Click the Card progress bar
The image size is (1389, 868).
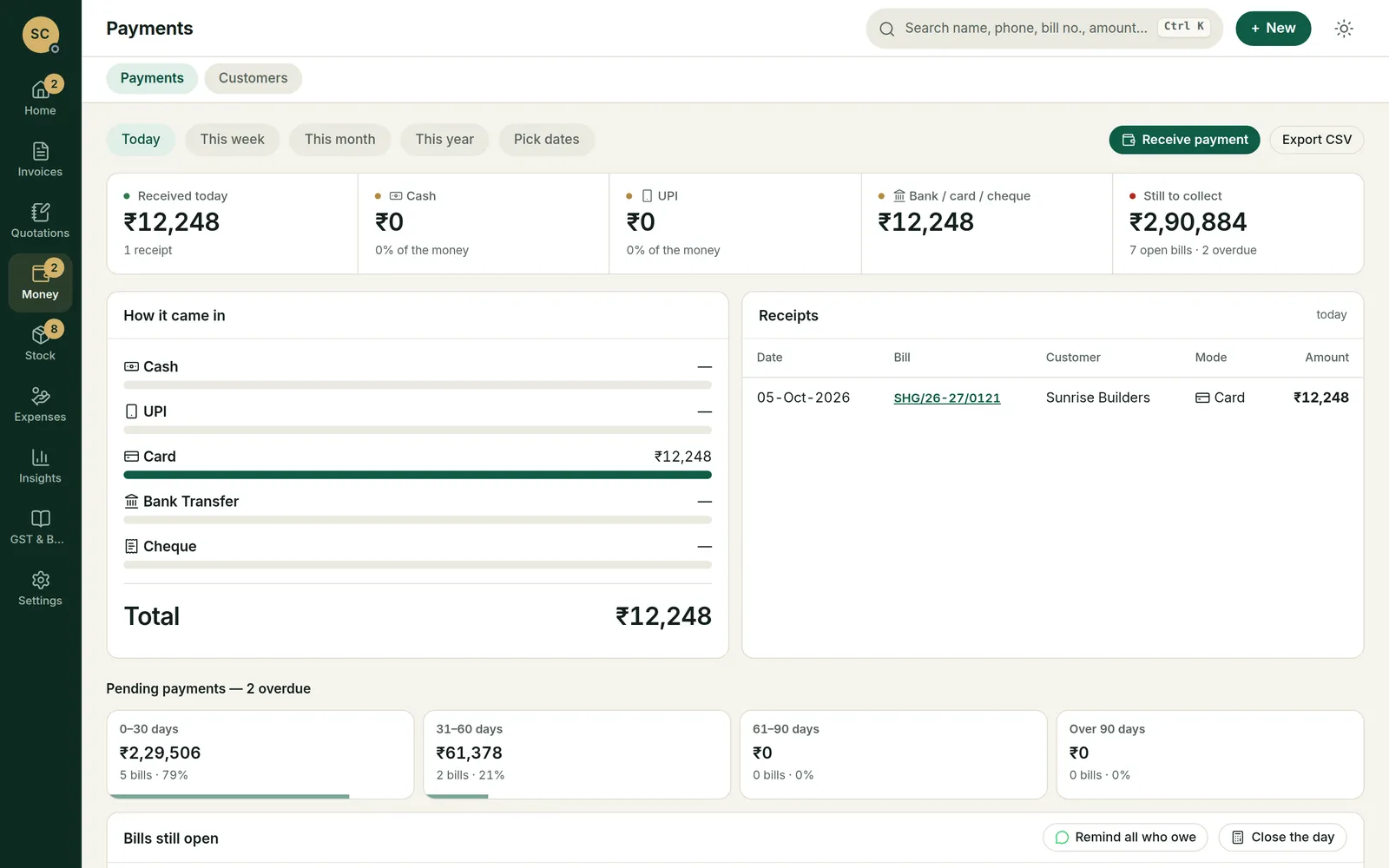pos(418,475)
